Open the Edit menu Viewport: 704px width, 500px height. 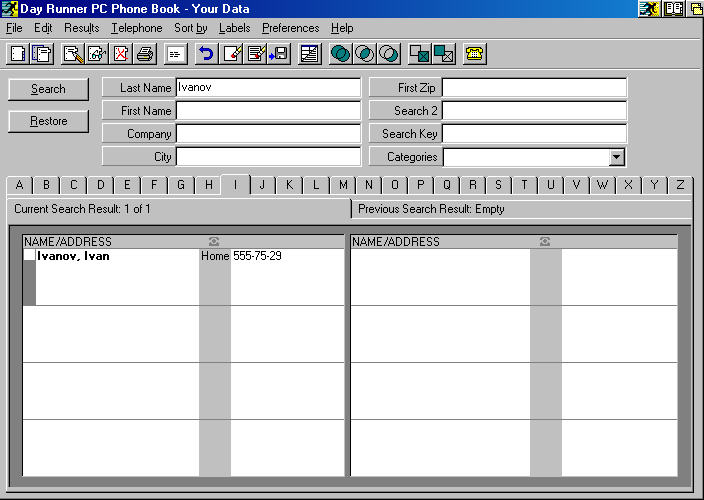(43, 28)
